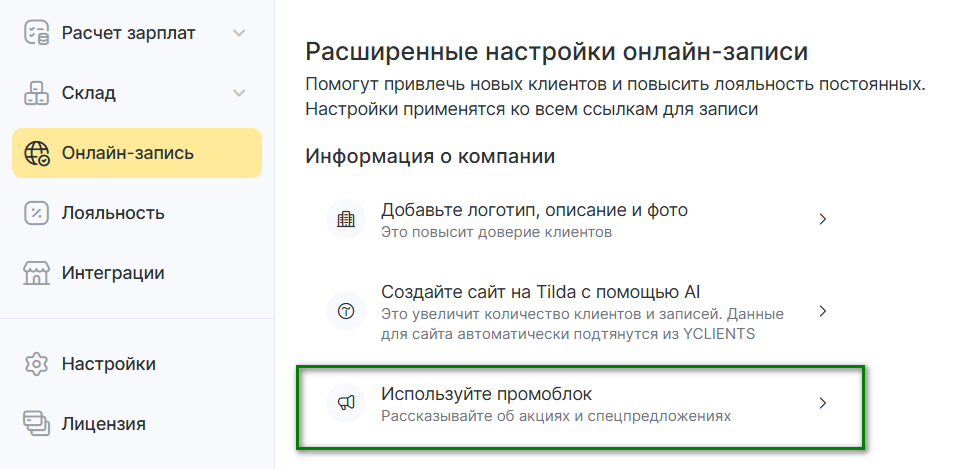The image size is (979, 469).
Task: Click the warehouse boxes icon
Action: (x=36, y=93)
